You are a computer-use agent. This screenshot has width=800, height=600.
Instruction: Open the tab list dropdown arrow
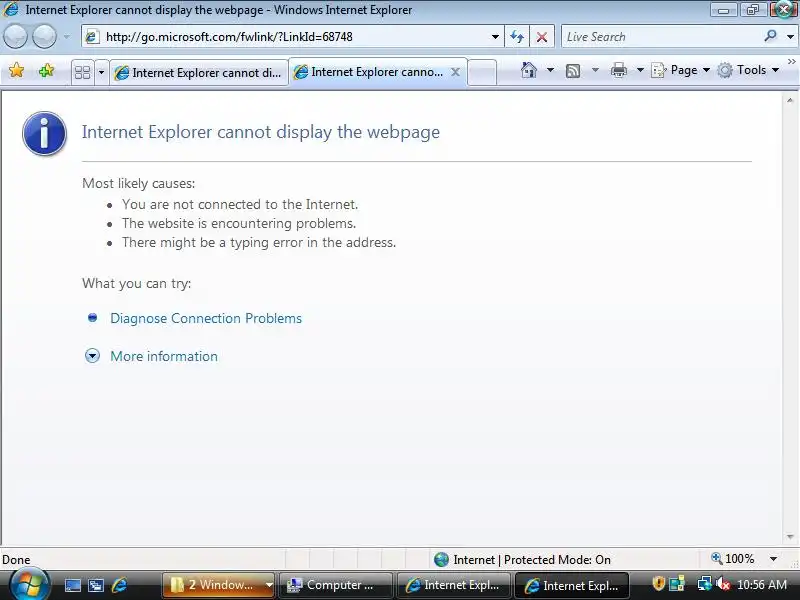(x=101, y=72)
